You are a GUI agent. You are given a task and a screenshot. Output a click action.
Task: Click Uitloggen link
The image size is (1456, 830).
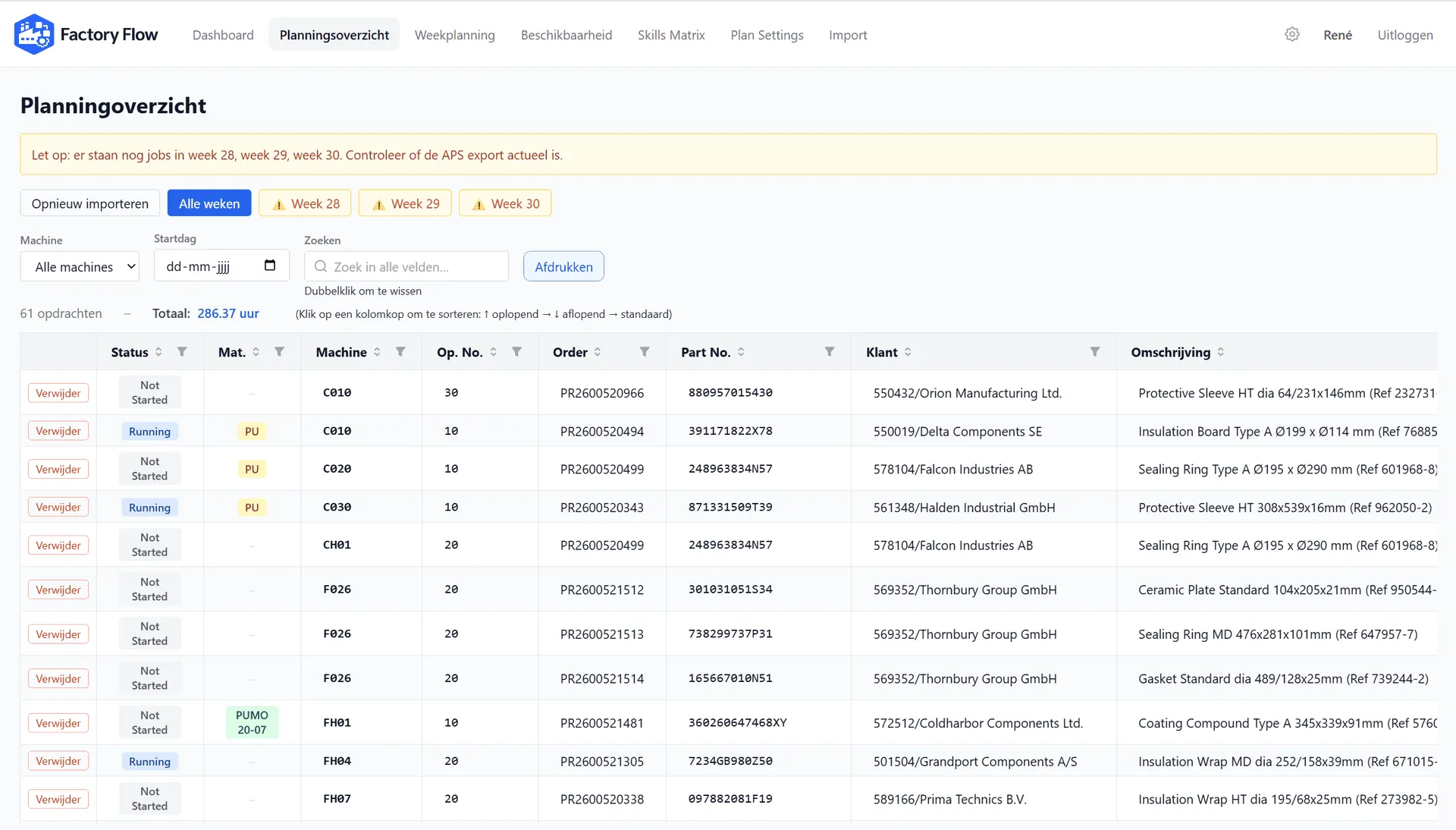(x=1405, y=35)
